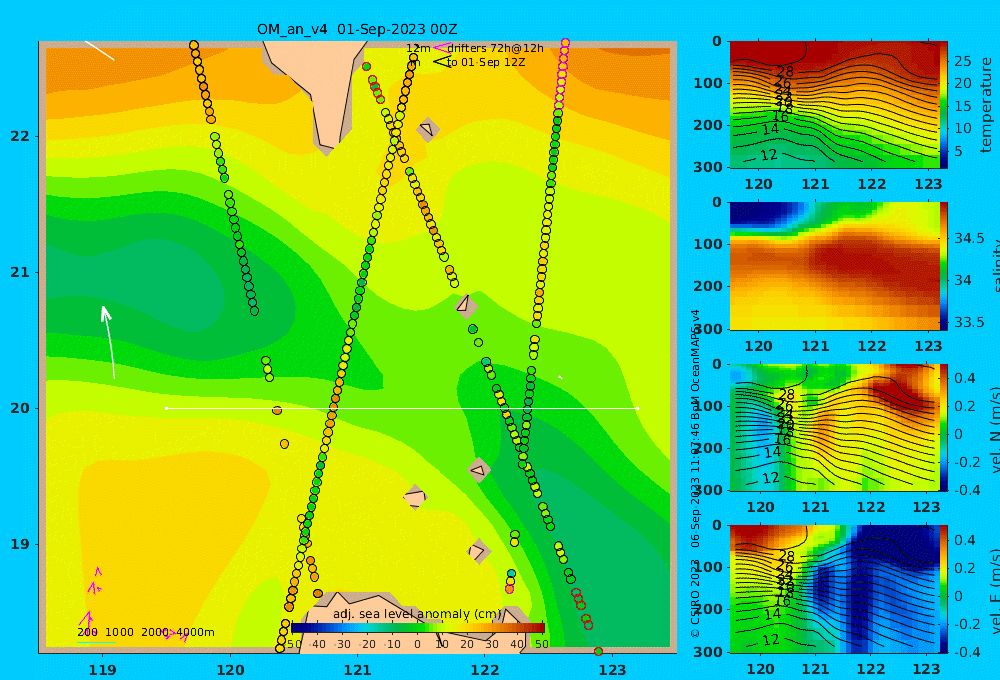Click the sea level anomaly color bar
The width and height of the screenshot is (1000, 680).
tap(417, 628)
